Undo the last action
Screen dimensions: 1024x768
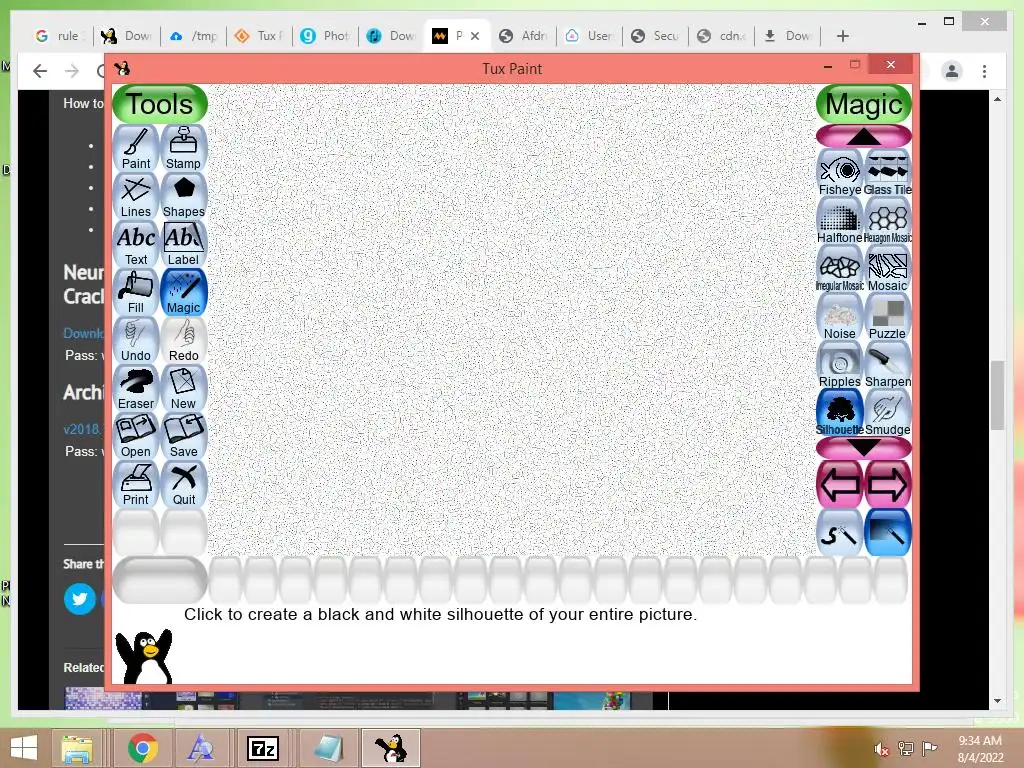pos(136,340)
